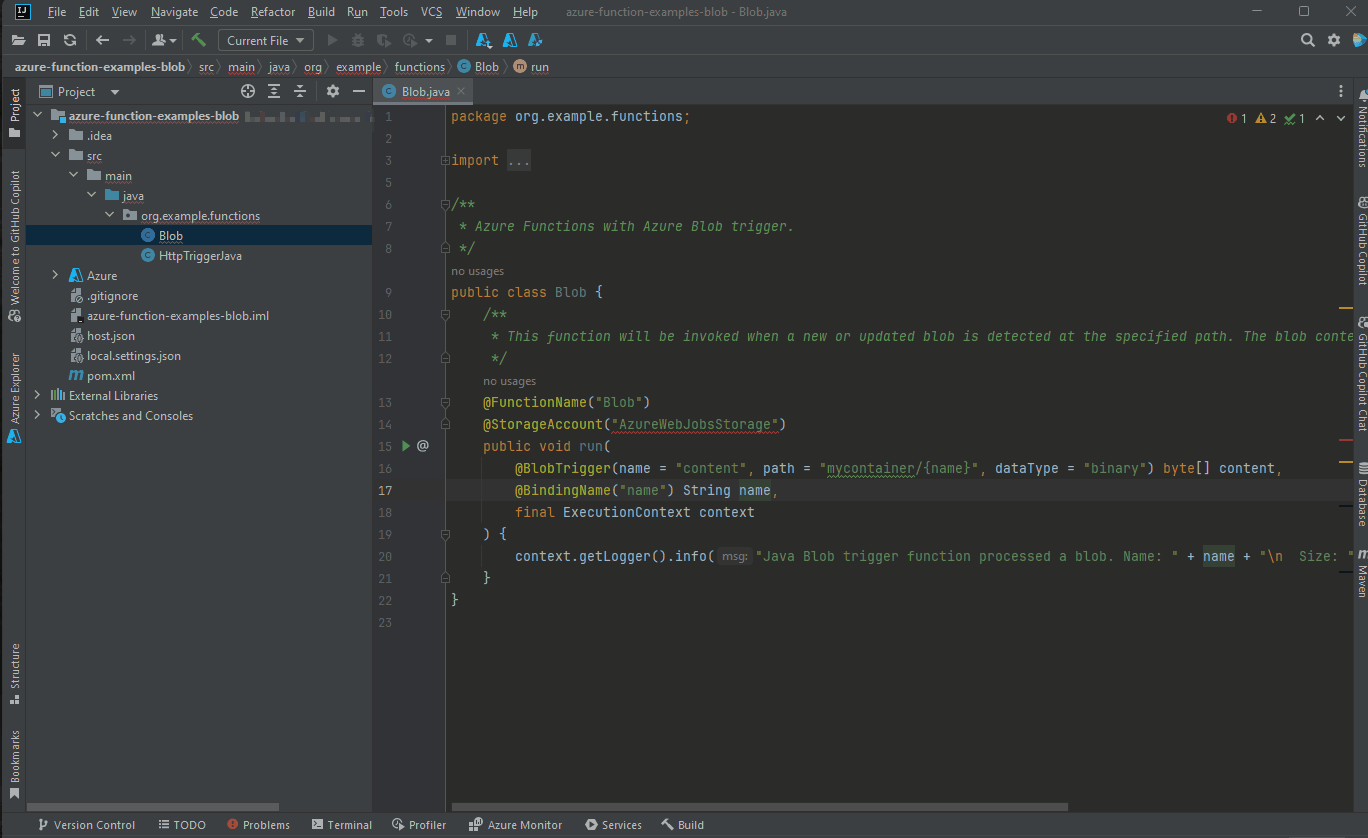
Task: Expand the .idea folder
Action: pos(55,136)
